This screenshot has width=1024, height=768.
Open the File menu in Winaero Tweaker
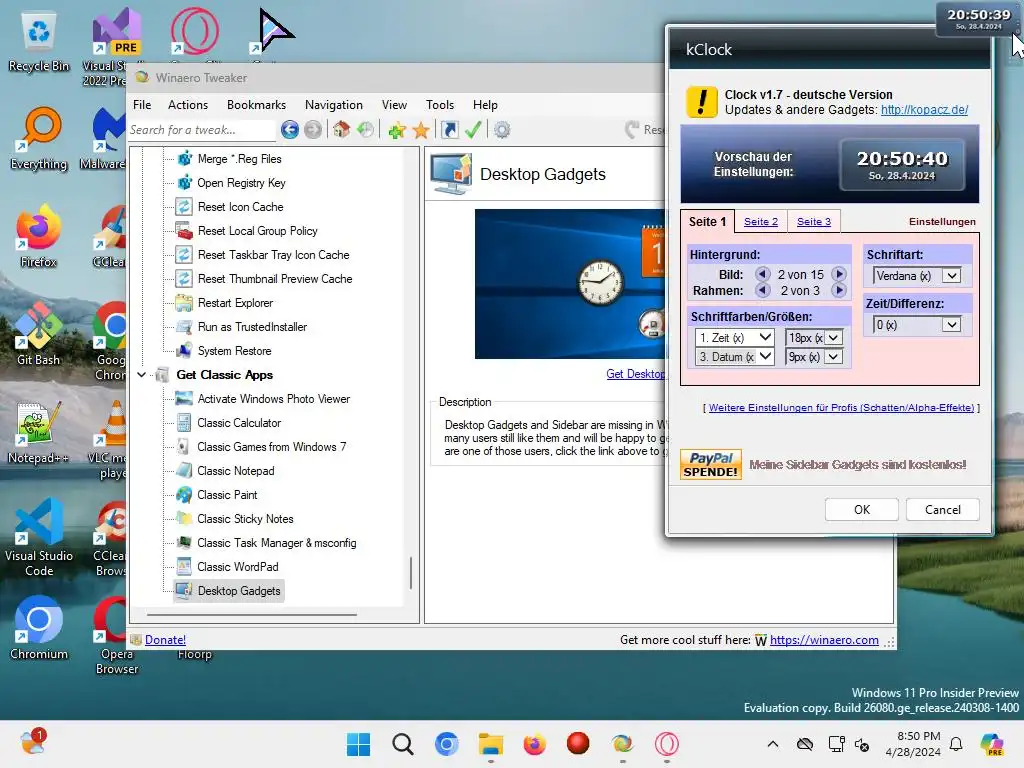[142, 104]
